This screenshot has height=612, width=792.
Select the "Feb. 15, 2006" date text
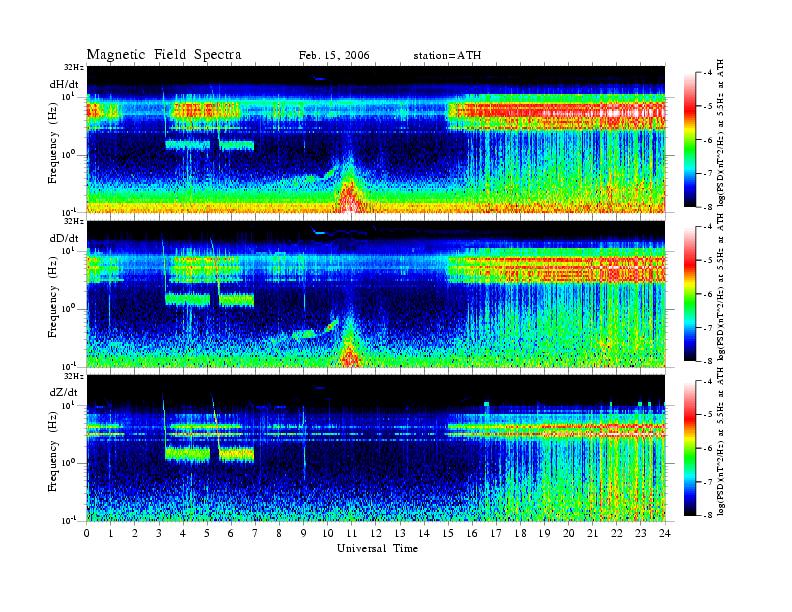click(334, 56)
